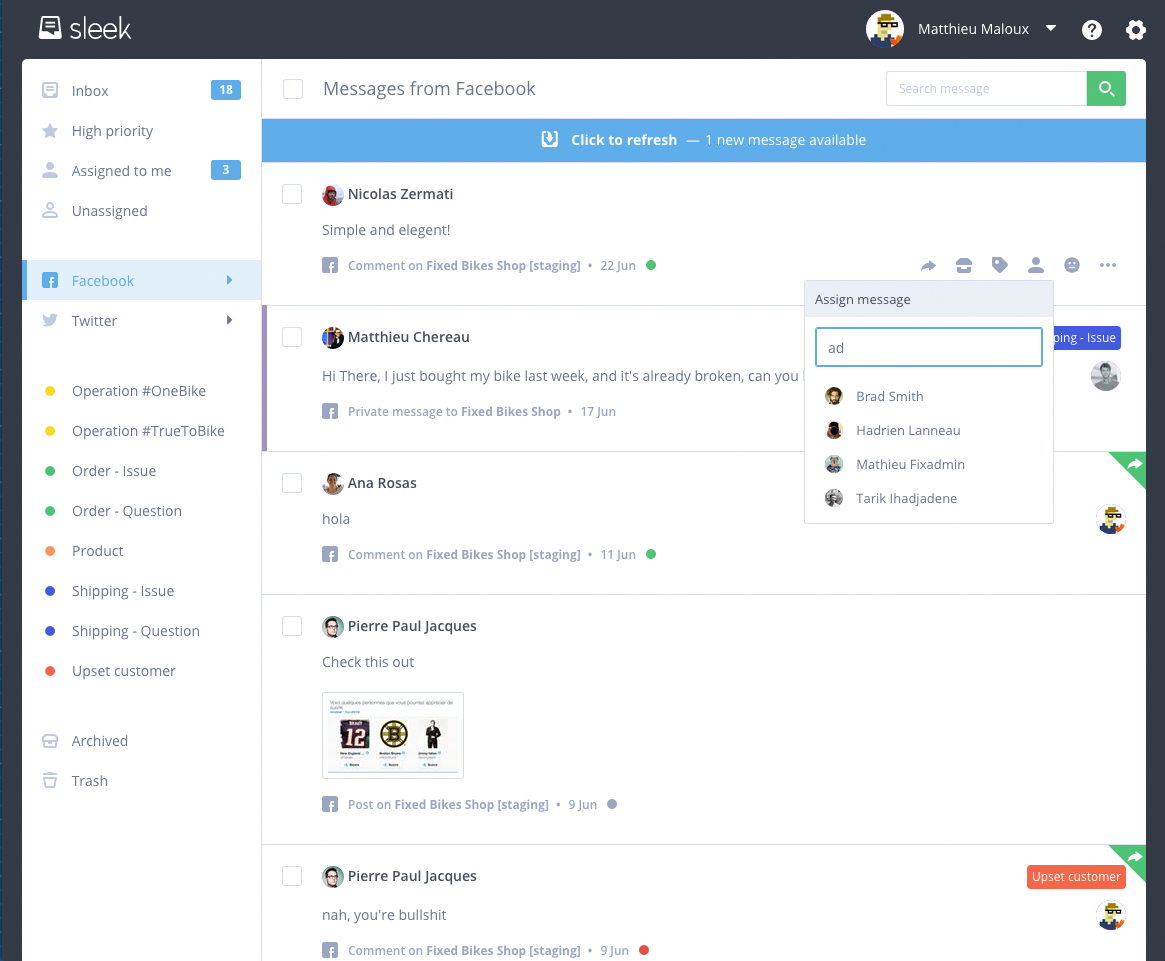Assign message to Hadrien Lanneau

point(929,430)
